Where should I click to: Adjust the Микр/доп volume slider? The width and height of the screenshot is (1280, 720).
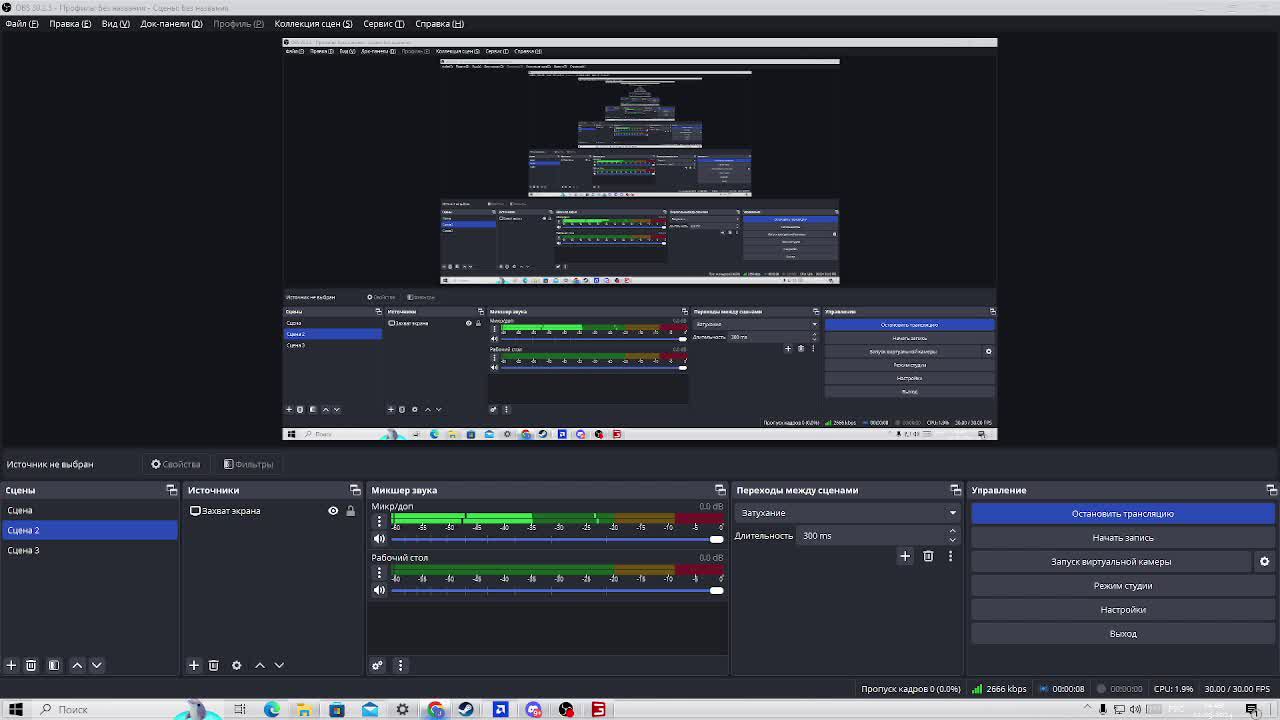coord(556,539)
